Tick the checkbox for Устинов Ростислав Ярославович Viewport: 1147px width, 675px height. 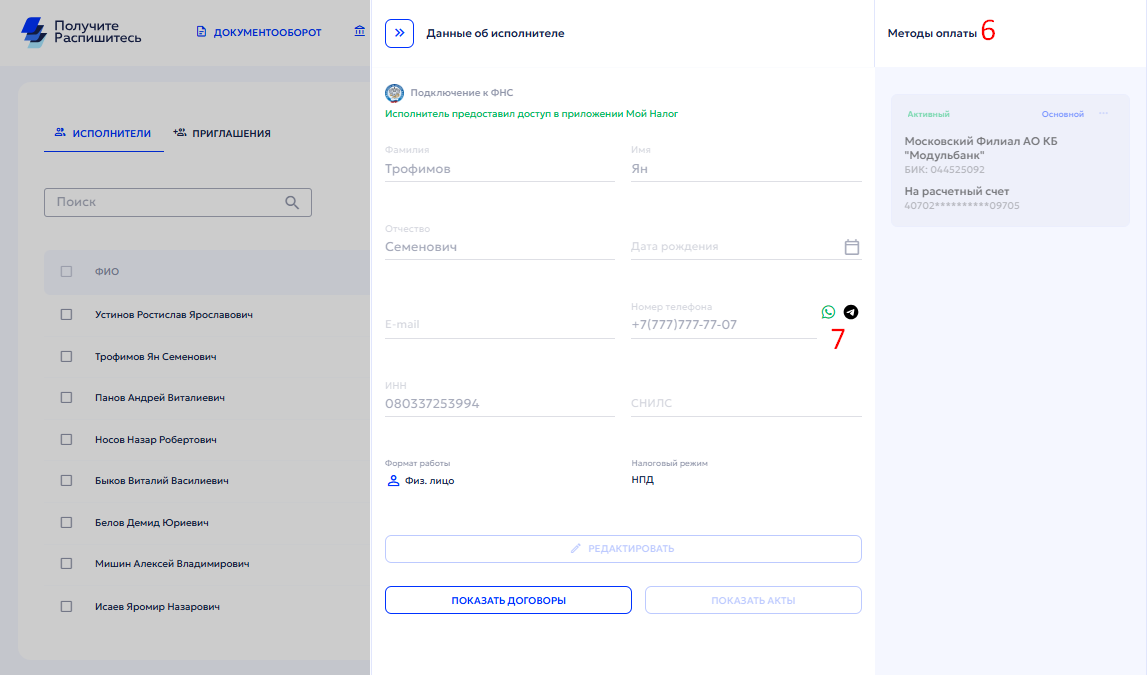(x=67, y=315)
